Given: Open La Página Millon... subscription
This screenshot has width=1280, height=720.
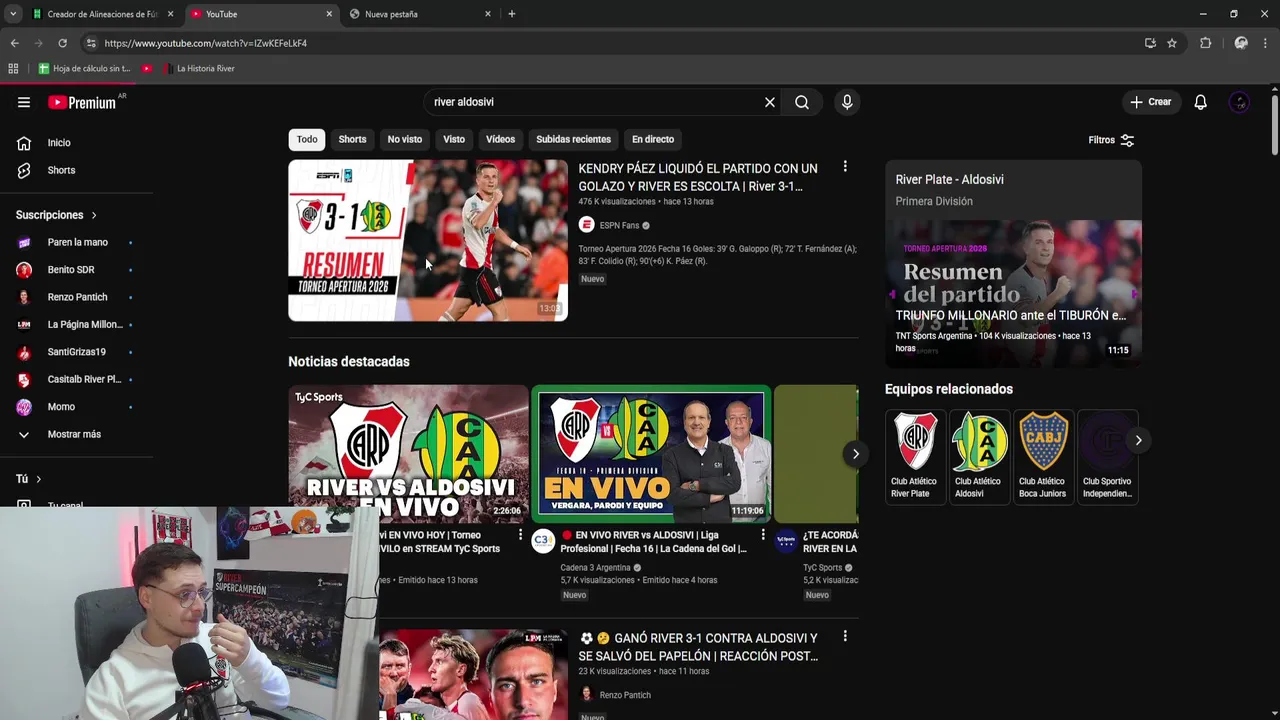Looking at the screenshot, I should [76, 324].
